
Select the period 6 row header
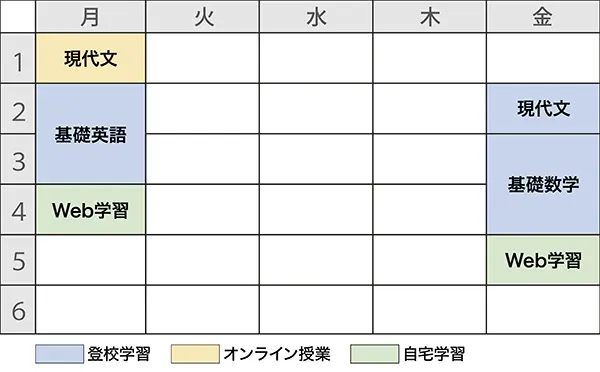[18, 310]
